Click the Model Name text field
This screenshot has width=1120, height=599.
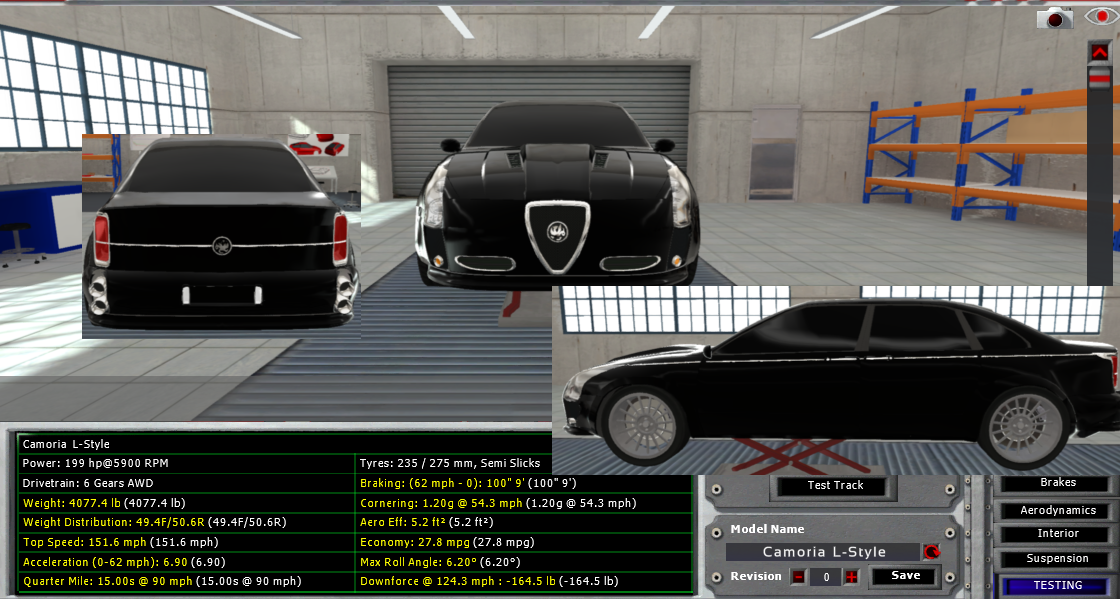[823, 552]
